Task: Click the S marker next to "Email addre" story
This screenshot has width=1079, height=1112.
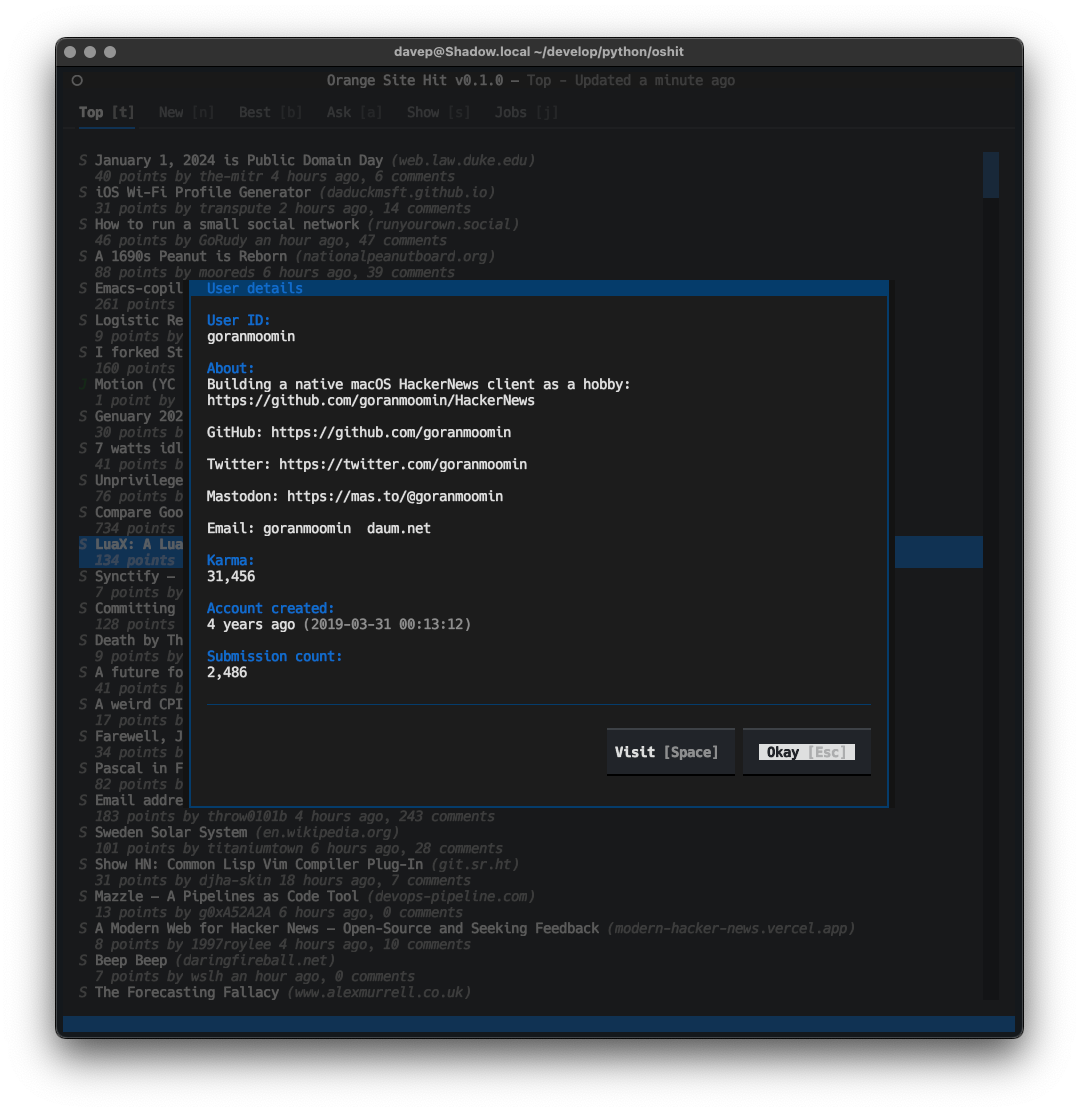Action: [81, 800]
